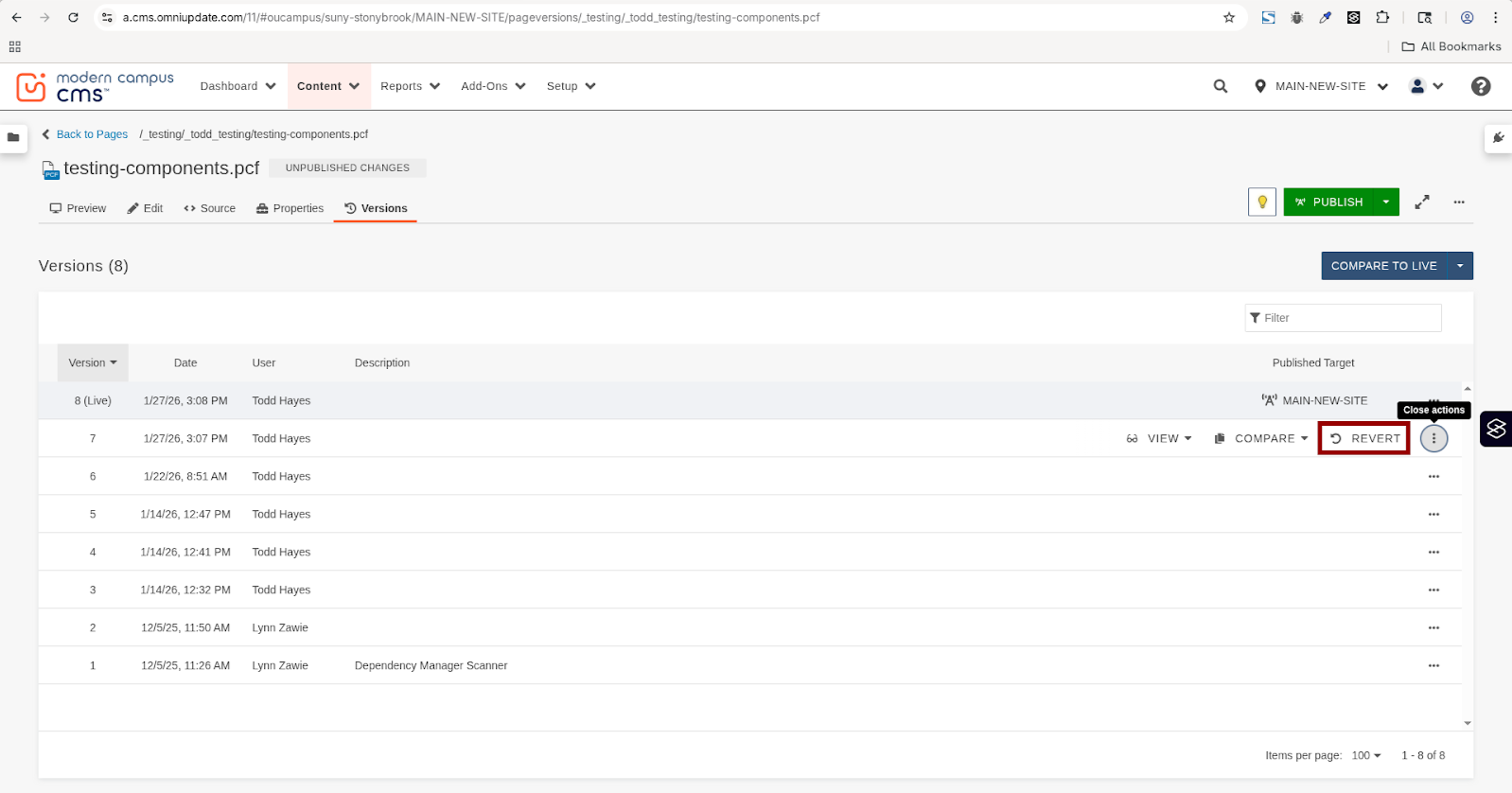Select the Versions tab
1512x793 pixels.
[376, 208]
